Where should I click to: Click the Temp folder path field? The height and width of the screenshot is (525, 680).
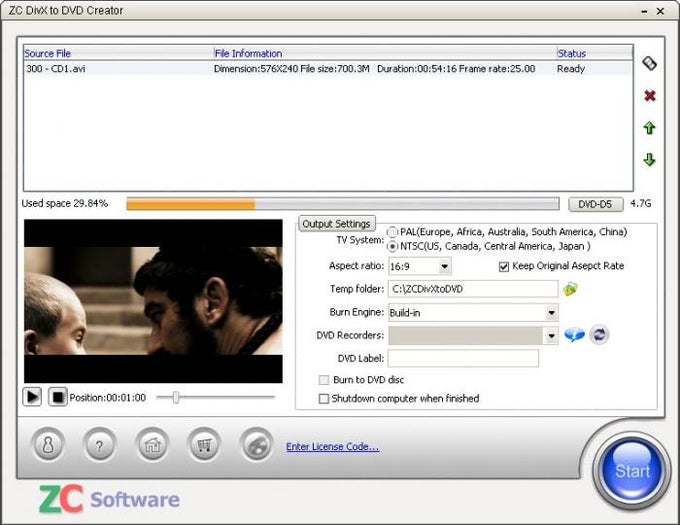pyautogui.click(x=473, y=289)
